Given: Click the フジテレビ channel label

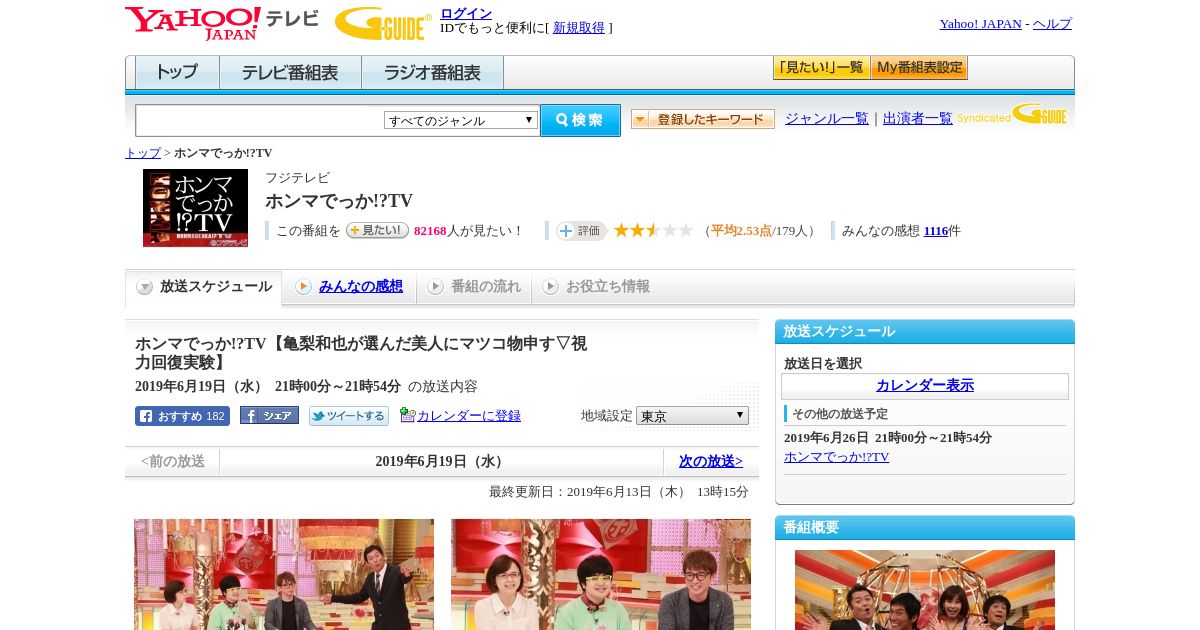Looking at the screenshot, I should (x=297, y=178).
